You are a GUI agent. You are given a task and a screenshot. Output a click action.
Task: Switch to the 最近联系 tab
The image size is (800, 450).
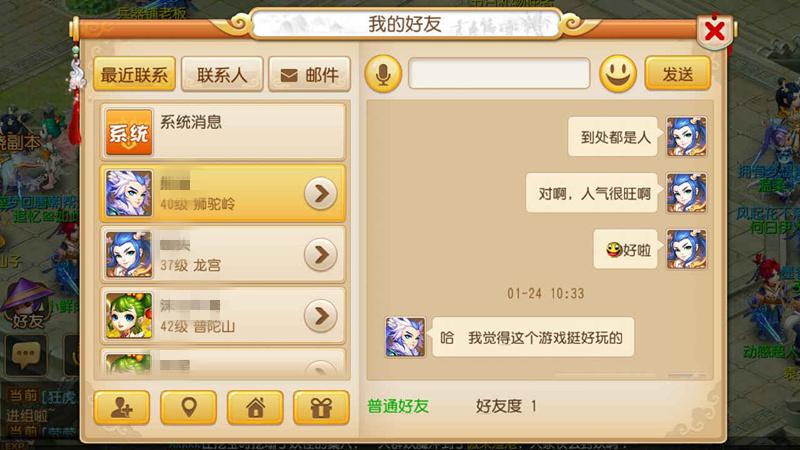pos(135,74)
